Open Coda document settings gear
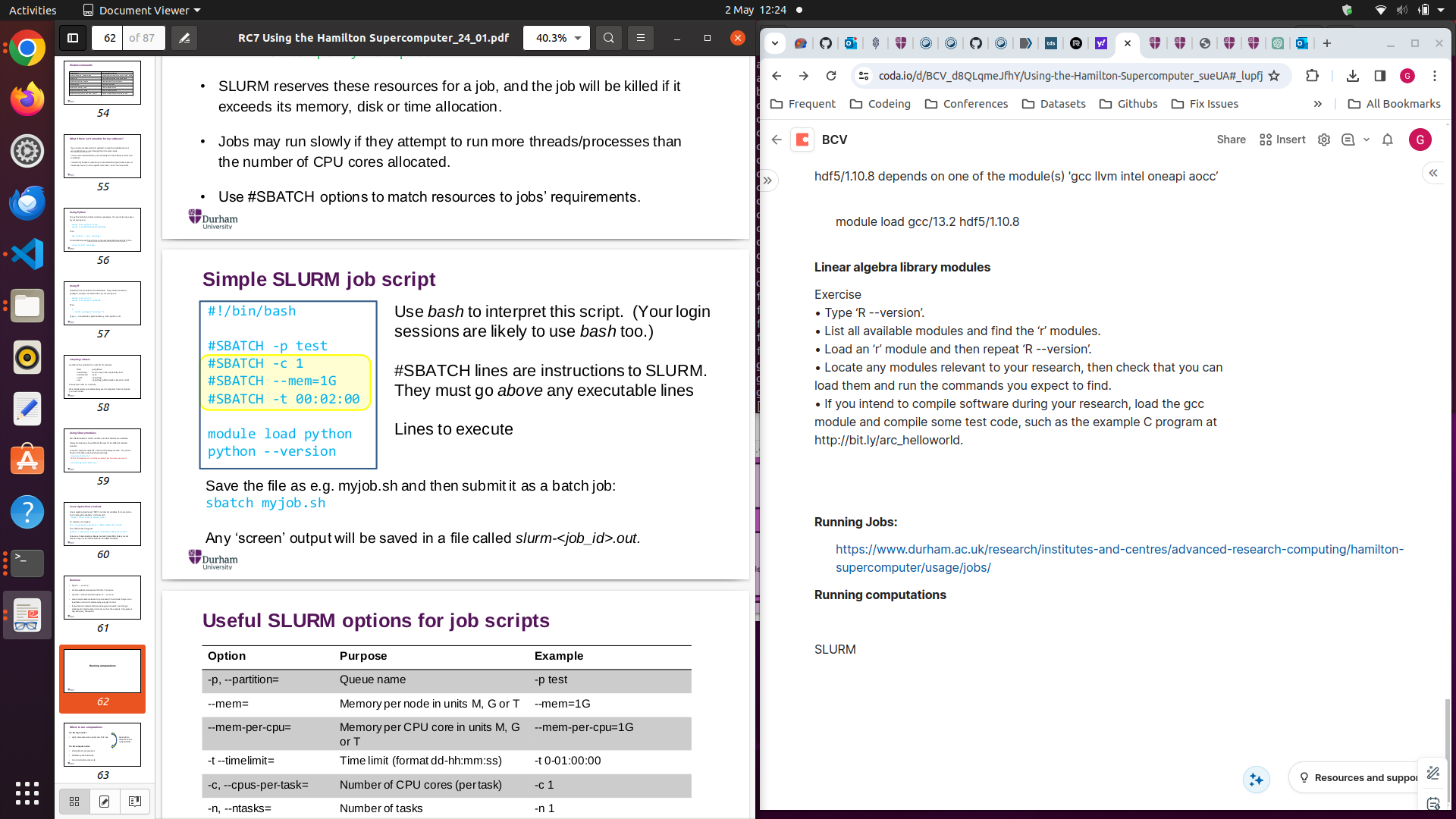Screen dimensions: 1456x819 (x=1323, y=140)
